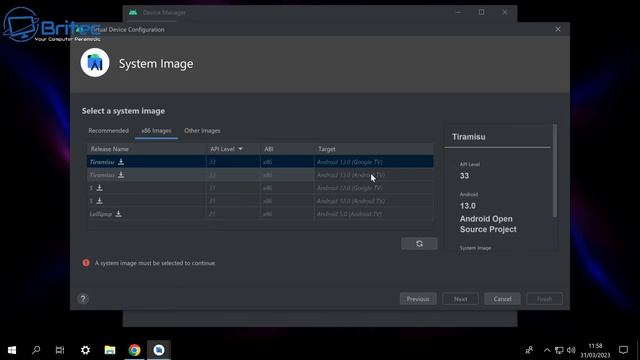Download the Tiramisu Android 13.0 (Android TV) image
The height and width of the screenshot is (360, 640).
121,175
